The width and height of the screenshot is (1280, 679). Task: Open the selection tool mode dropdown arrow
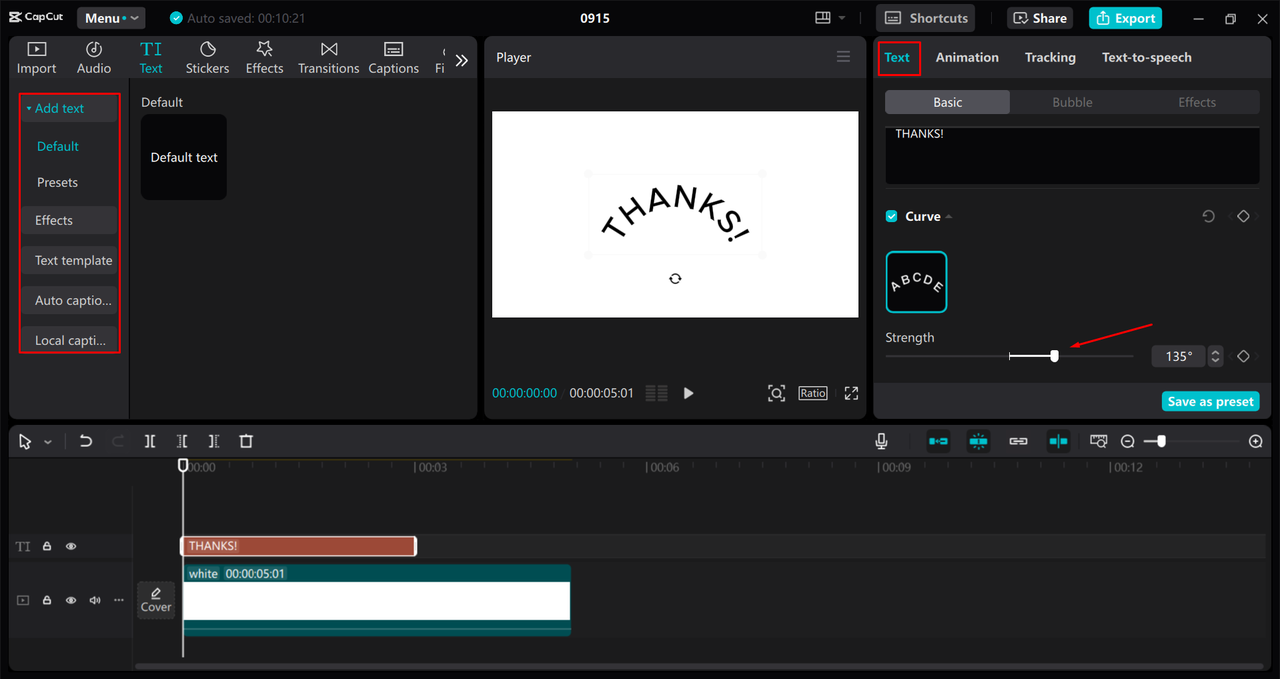pos(47,442)
